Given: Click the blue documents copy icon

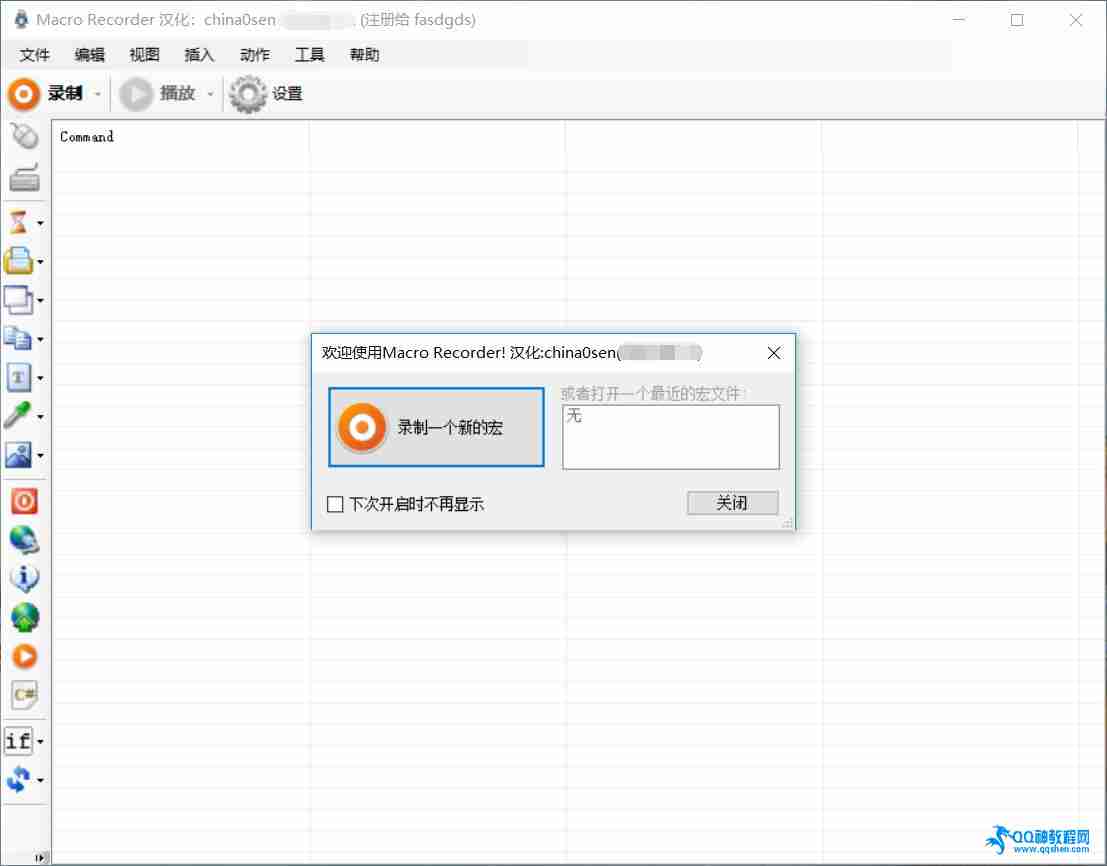Looking at the screenshot, I should 18,339.
